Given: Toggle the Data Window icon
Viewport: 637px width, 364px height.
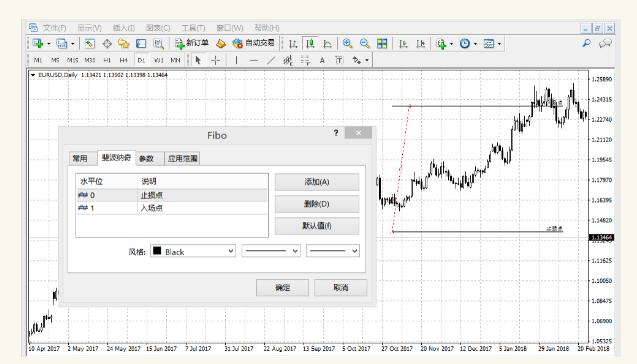Looking at the screenshot, I should (x=107, y=43).
